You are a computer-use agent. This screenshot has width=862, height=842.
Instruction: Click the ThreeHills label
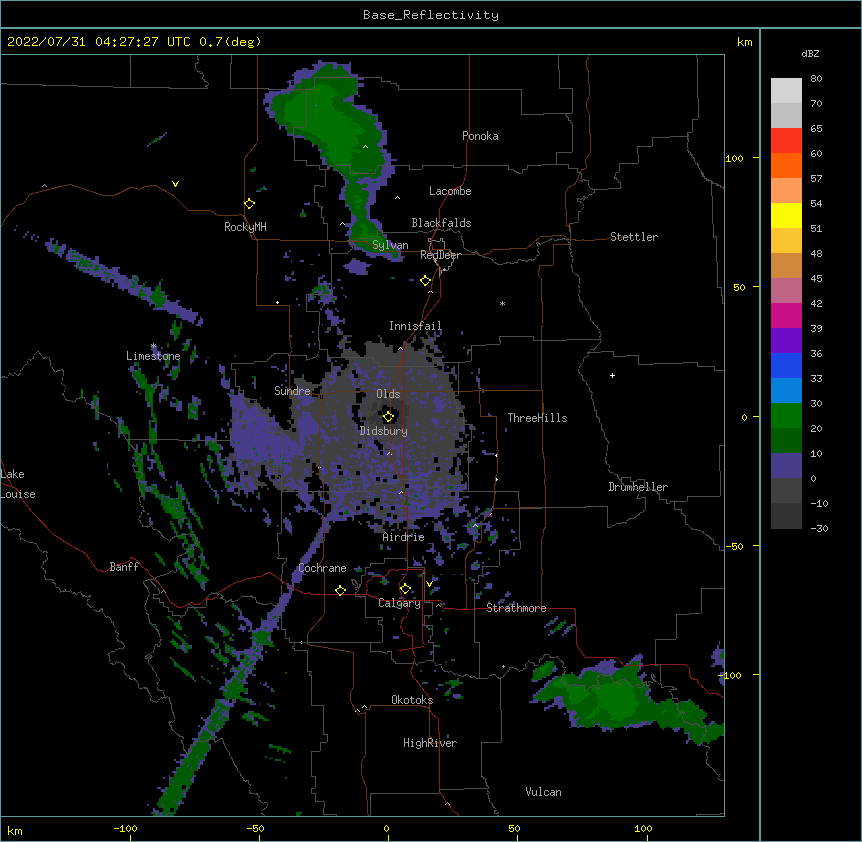pos(537,418)
